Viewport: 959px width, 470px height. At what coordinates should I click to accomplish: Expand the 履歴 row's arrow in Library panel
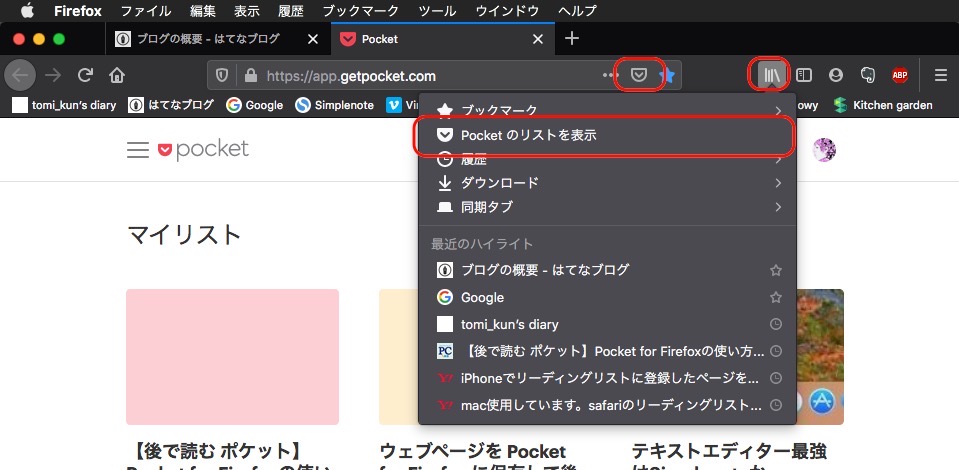point(778,160)
